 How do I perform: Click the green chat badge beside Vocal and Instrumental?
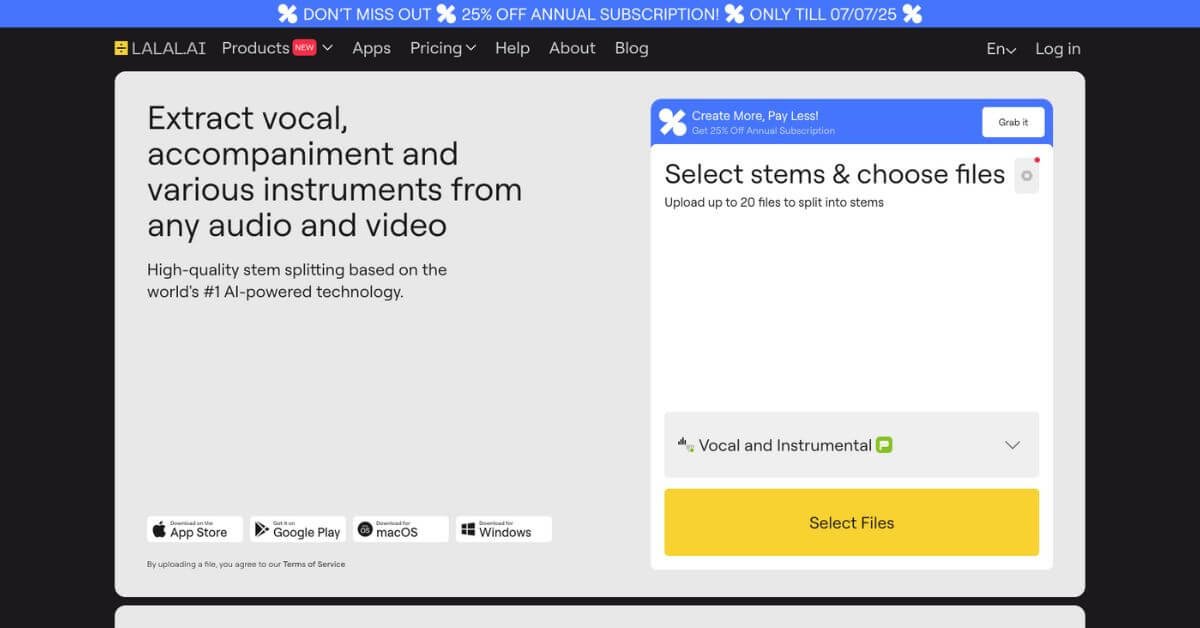click(884, 445)
